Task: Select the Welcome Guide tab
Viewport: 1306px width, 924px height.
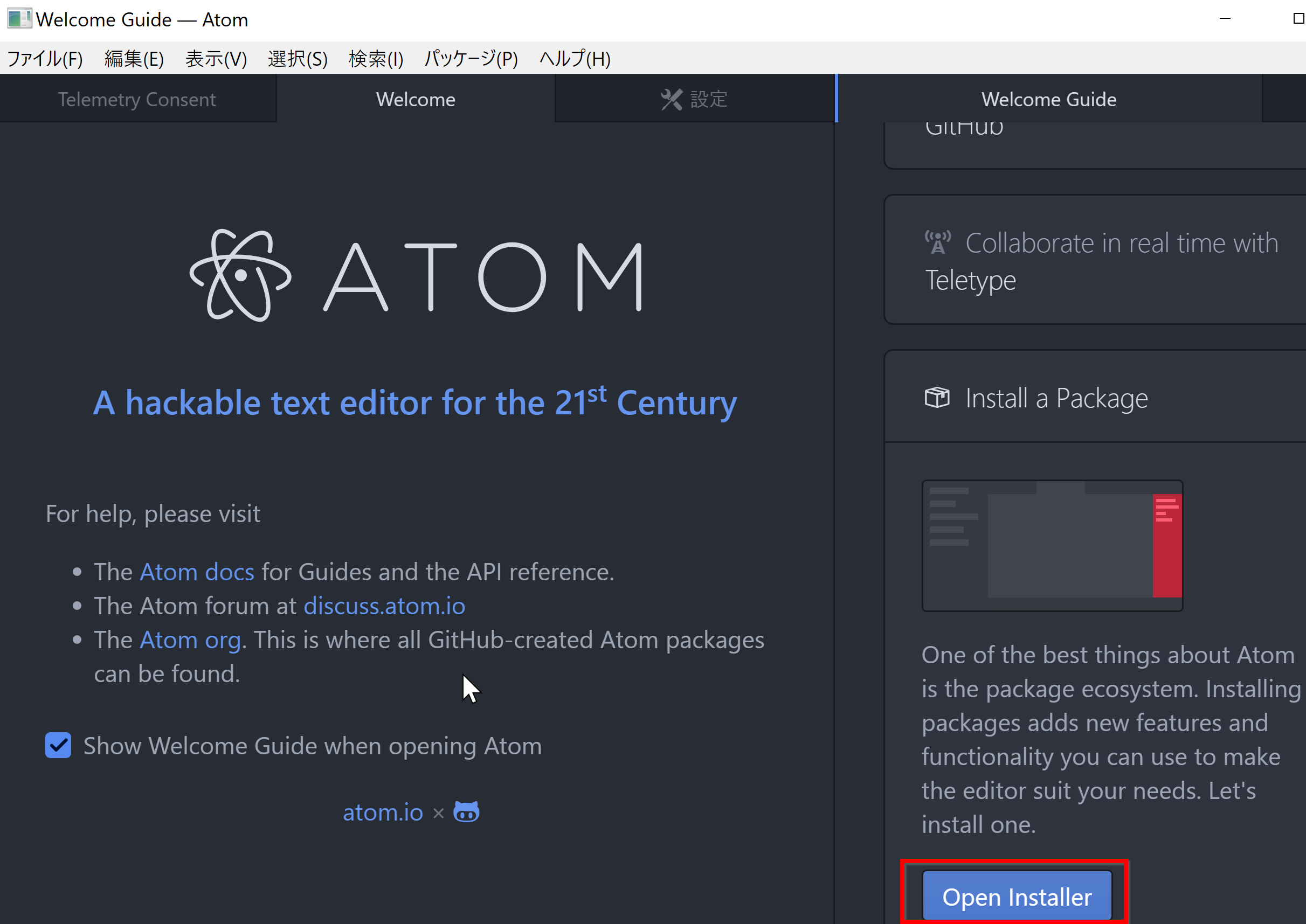Action: [x=1049, y=99]
